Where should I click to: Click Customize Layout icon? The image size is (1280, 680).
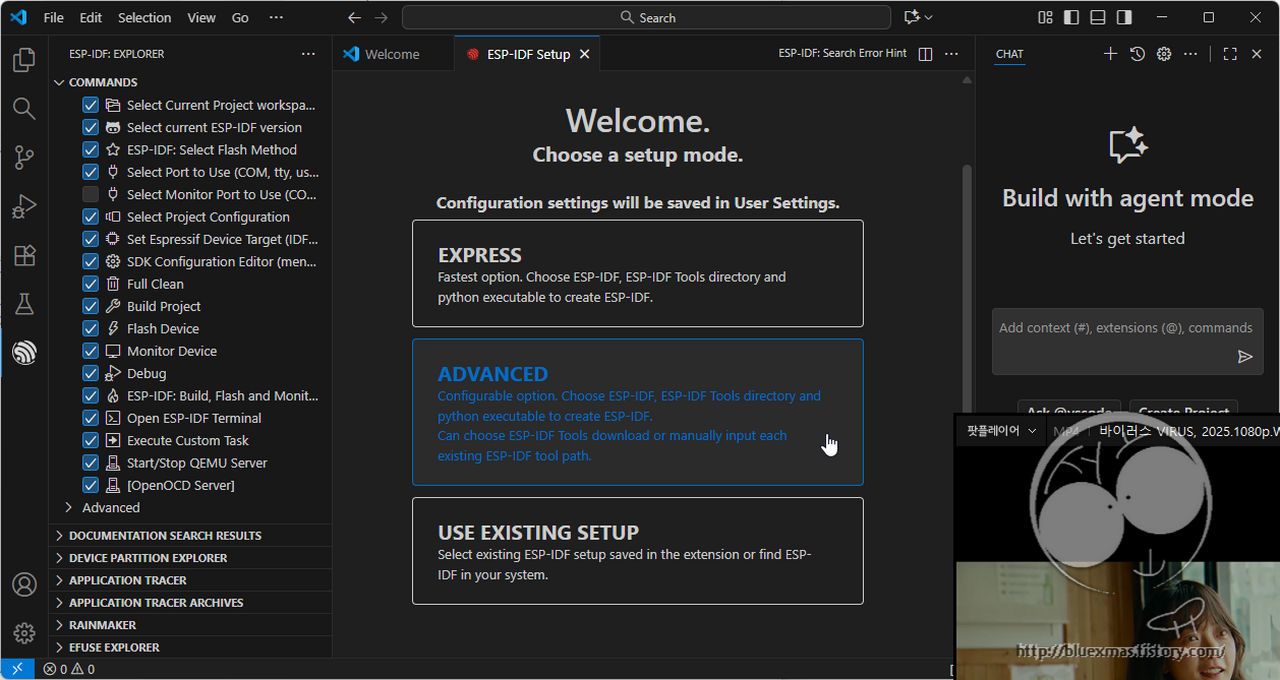tap(1045, 17)
